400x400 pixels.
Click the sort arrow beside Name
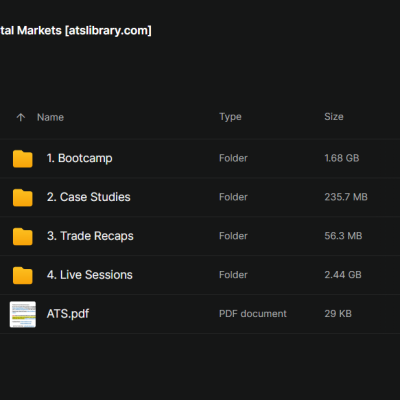pyautogui.click(x=21, y=117)
